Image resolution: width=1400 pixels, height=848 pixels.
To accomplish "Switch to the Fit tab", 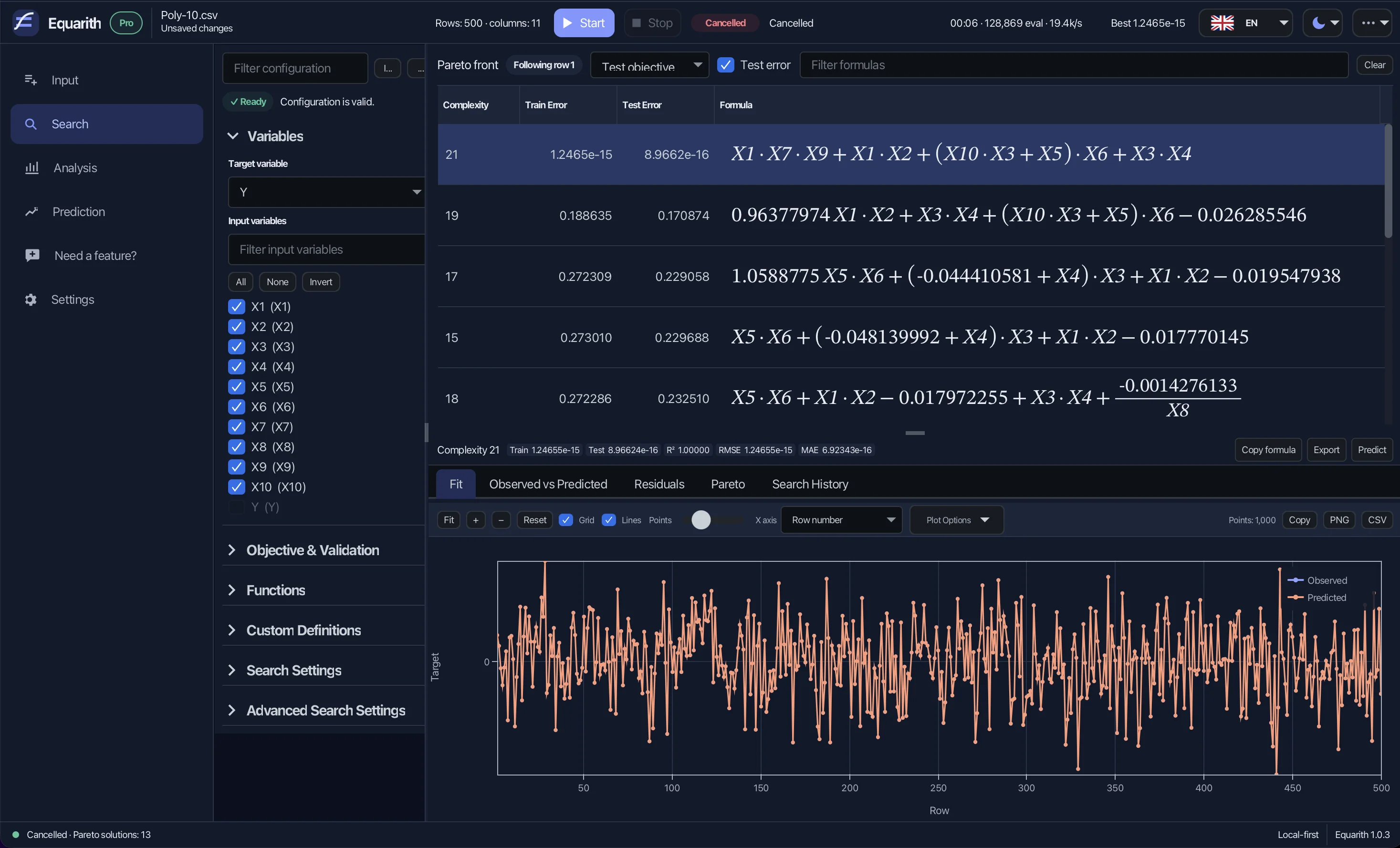I will [456, 484].
